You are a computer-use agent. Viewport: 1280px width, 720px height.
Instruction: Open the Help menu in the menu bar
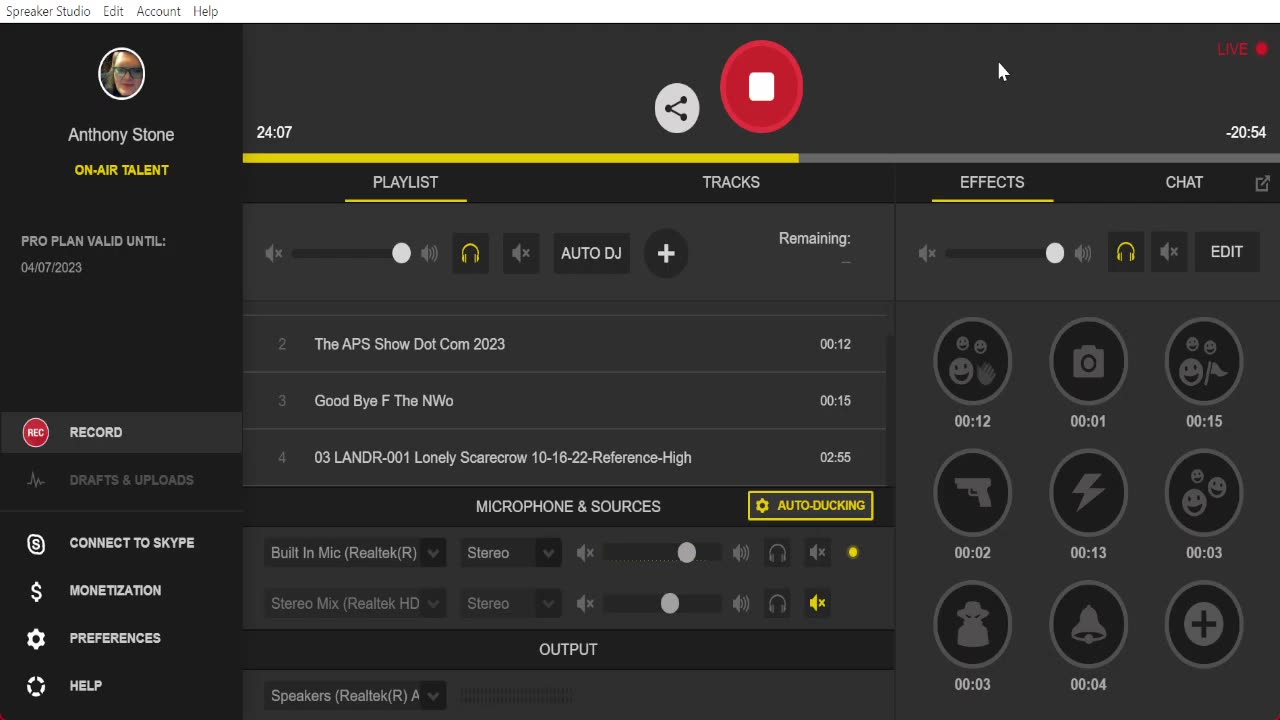pyautogui.click(x=205, y=11)
